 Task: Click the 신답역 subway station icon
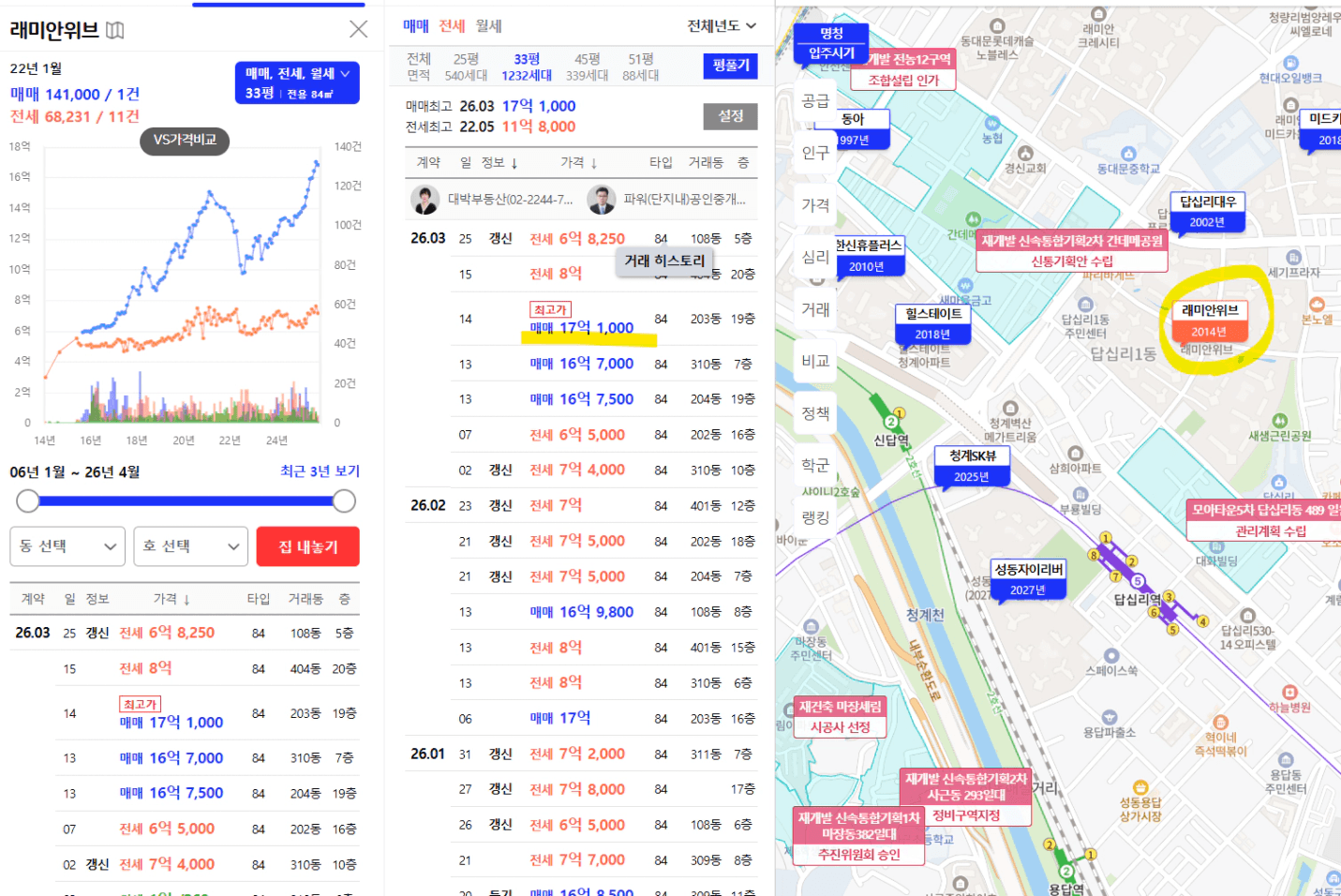click(x=890, y=421)
